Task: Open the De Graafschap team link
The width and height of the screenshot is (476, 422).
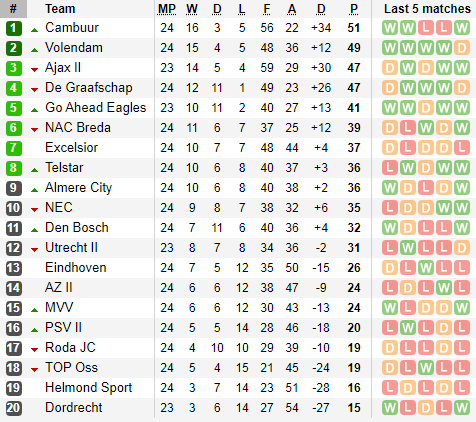Action: tap(89, 88)
